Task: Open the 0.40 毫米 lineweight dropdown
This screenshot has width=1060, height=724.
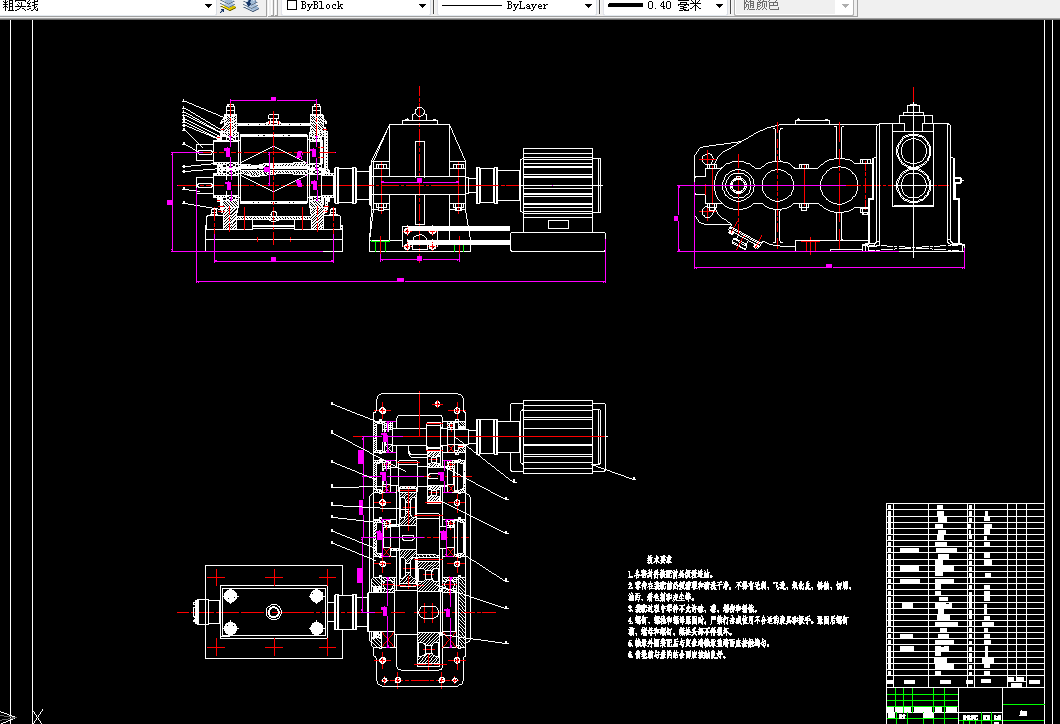Action: pyautogui.click(x=719, y=6)
